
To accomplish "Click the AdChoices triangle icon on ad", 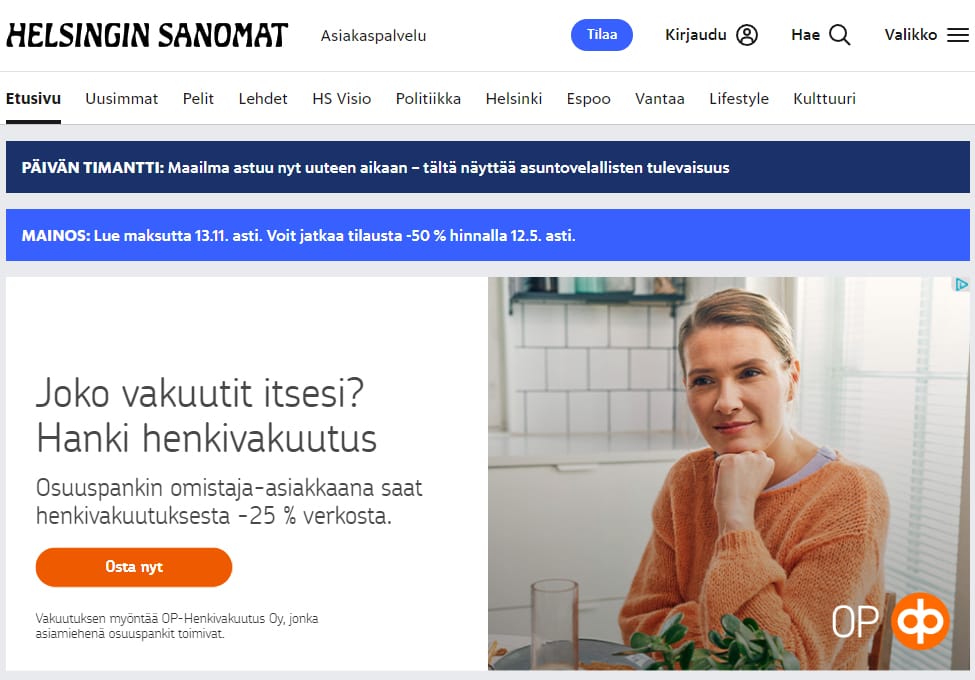I will point(961,285).
